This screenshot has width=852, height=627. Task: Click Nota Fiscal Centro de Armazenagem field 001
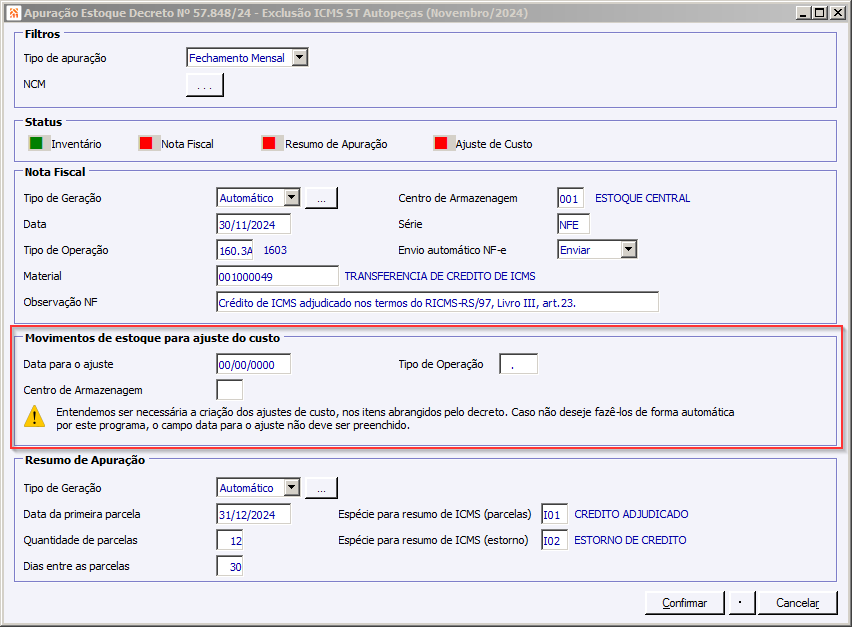[x=571, y=198]
